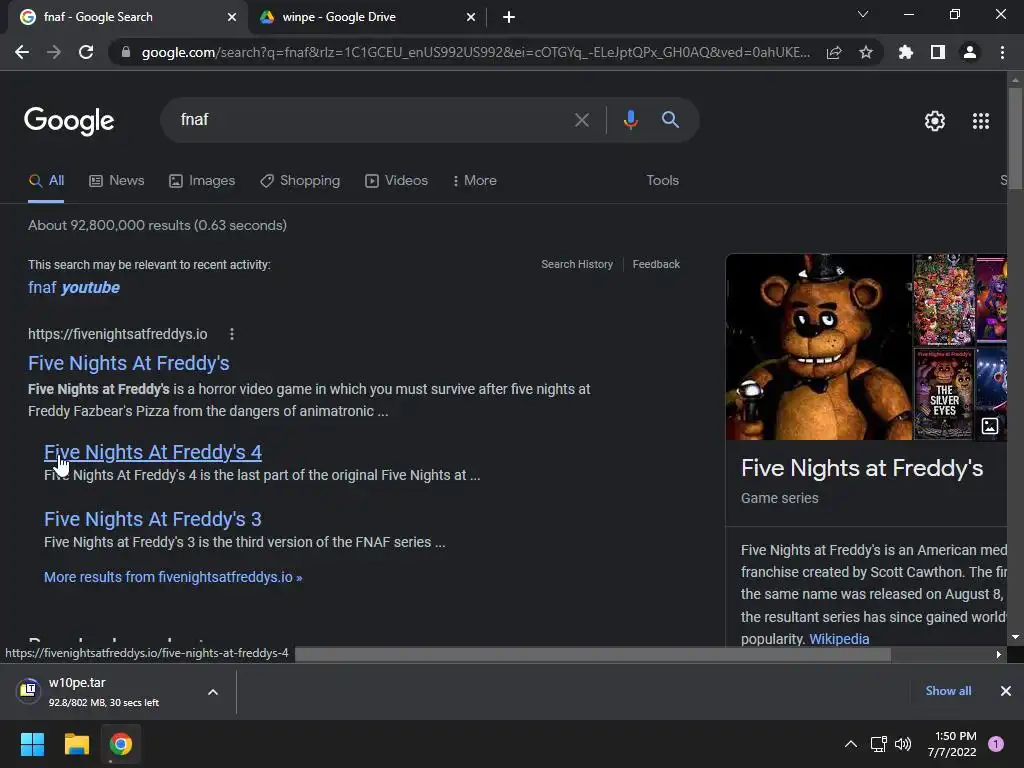Click the horizontal scrollbar right arrow

(998, 654)
